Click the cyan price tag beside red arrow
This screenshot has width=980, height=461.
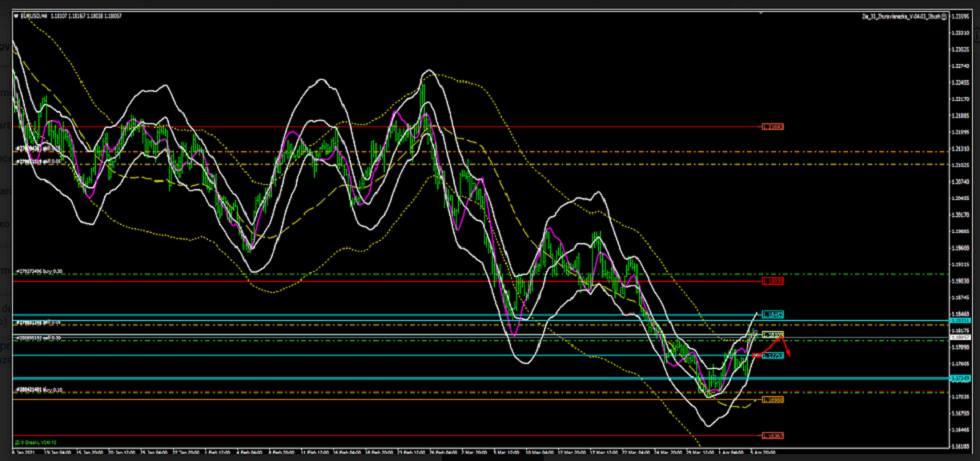772,355
